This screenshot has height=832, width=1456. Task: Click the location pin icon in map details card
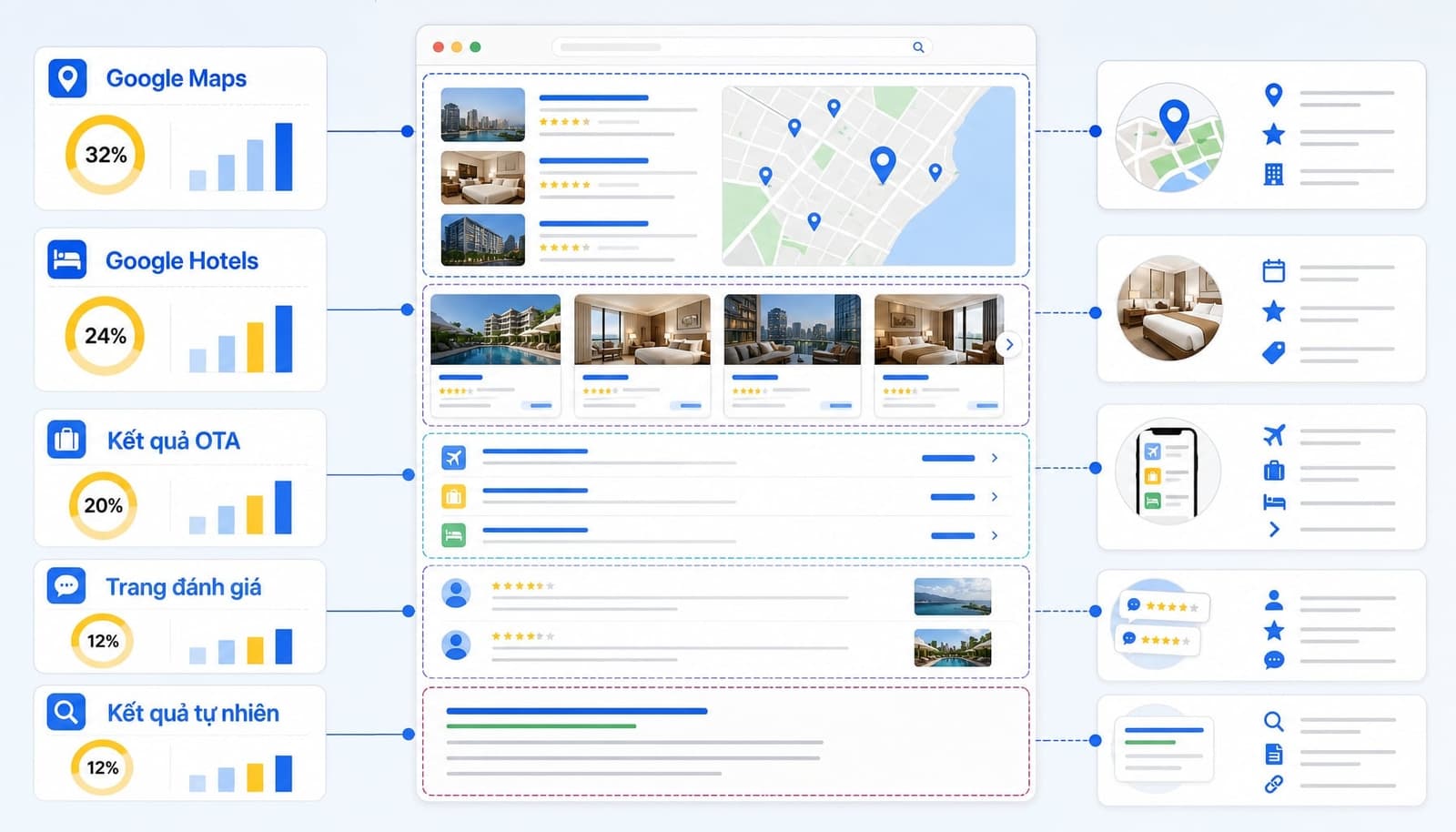point(1274,95)
